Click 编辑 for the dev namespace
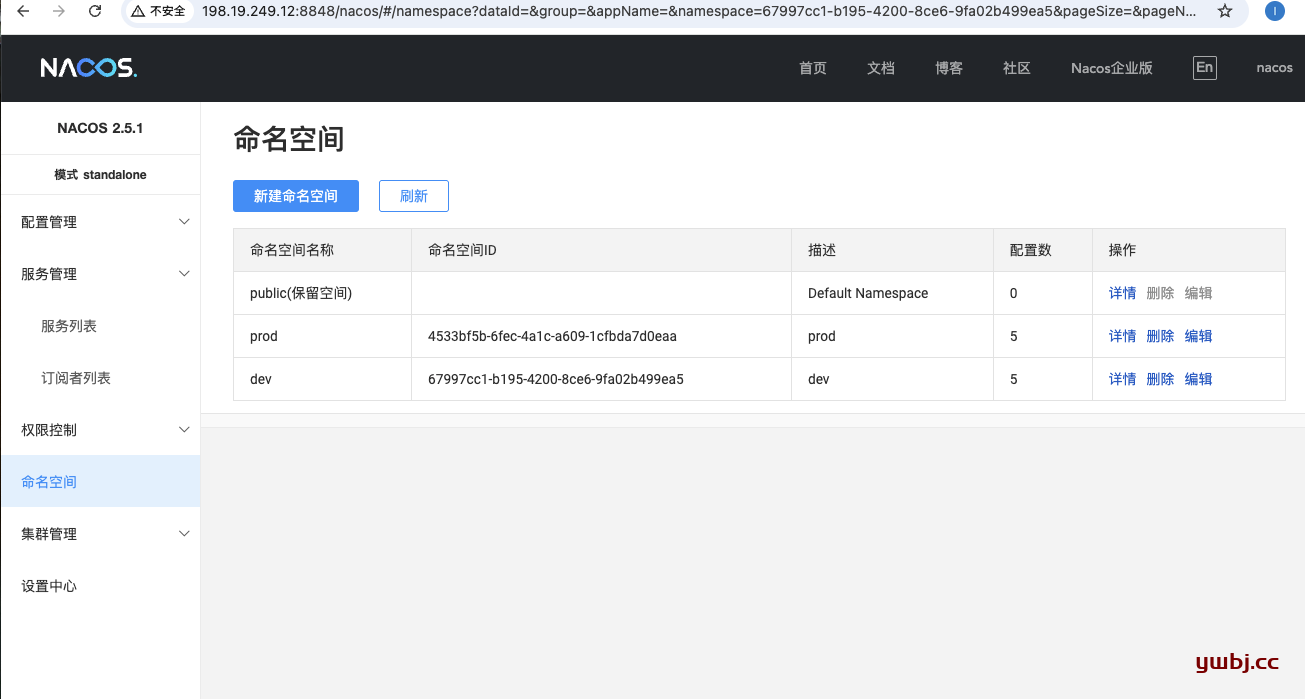Image resolution: width=1305 pixels, height=699 pixels. (x=1199, y=379)
